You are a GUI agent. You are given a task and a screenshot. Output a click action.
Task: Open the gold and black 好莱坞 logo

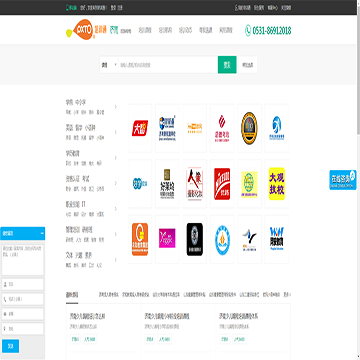(167, 184)
